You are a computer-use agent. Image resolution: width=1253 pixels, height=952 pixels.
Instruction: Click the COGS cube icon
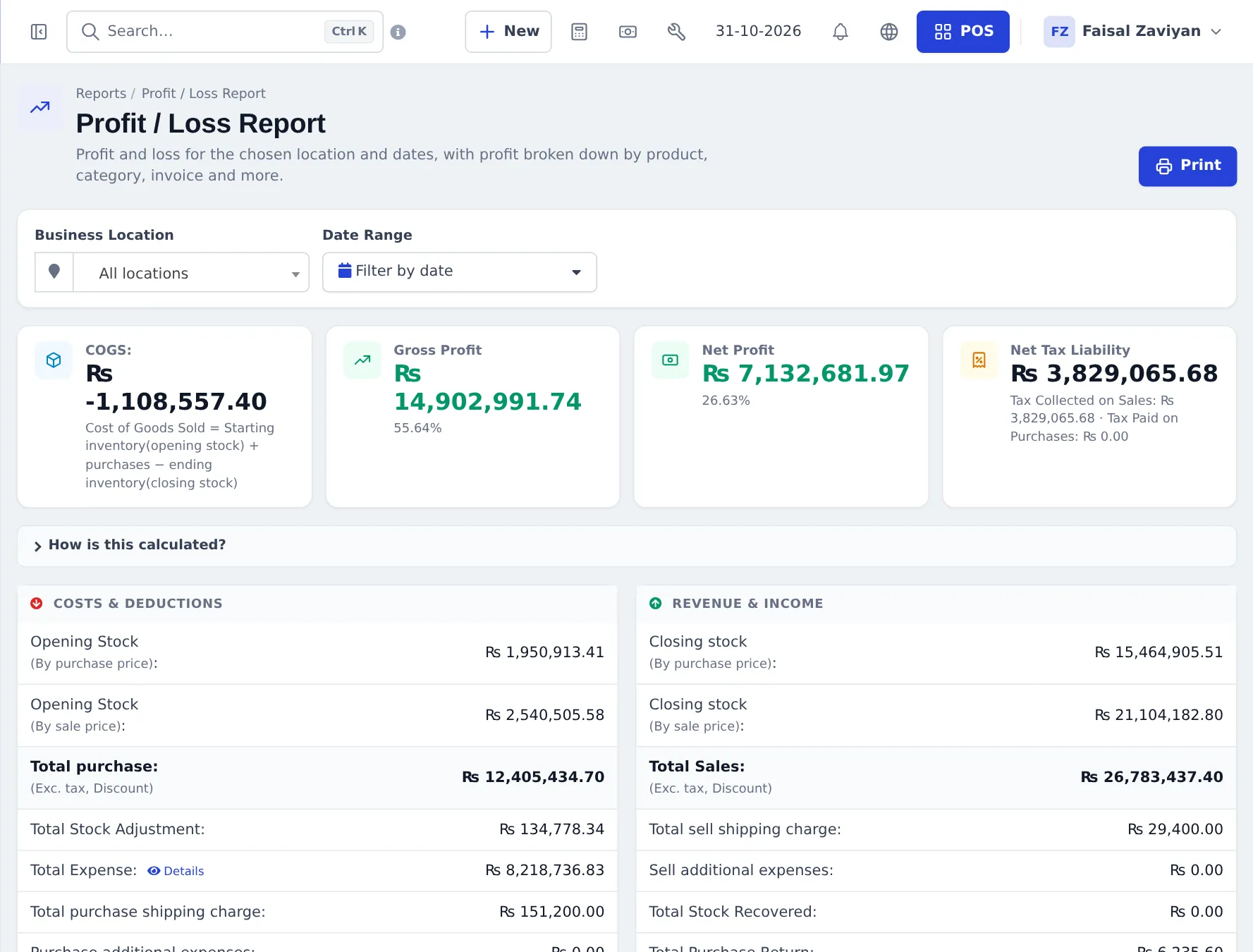click(x=54, y=360)
